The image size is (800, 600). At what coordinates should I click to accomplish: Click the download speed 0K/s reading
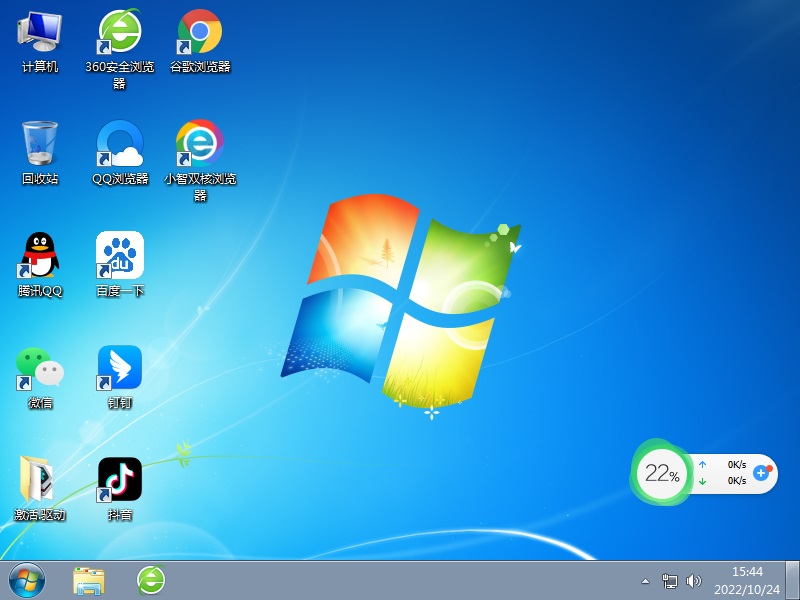(x=737, y=481)
